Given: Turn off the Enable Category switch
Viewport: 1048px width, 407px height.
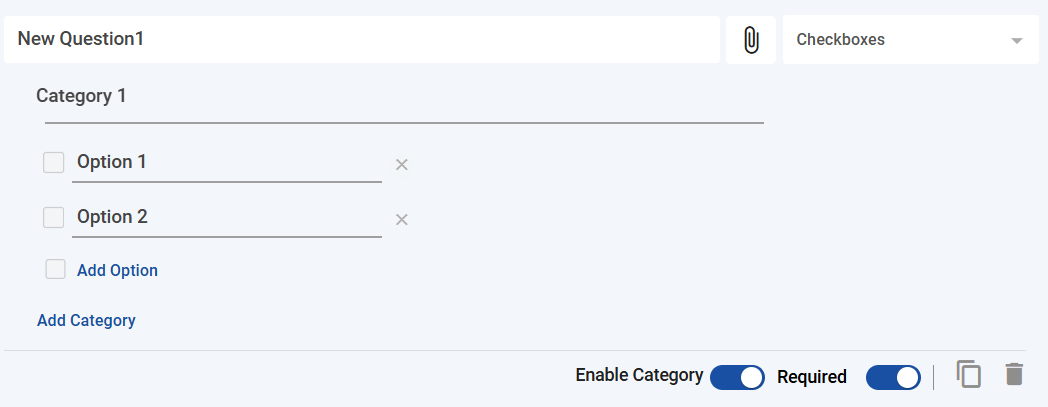Looking at the screenshot, I should [x=737, y=377].
